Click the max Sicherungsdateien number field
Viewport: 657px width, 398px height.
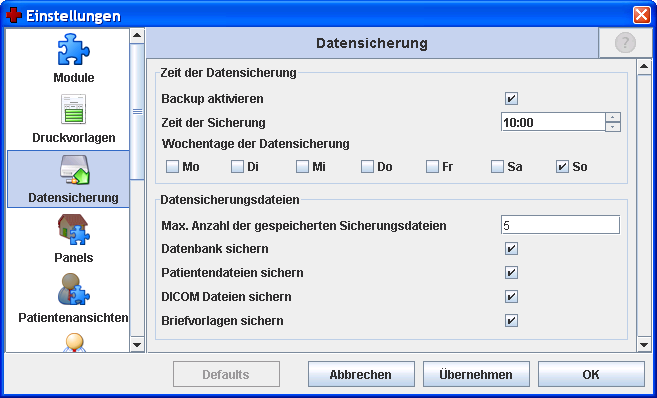[560, 225]
